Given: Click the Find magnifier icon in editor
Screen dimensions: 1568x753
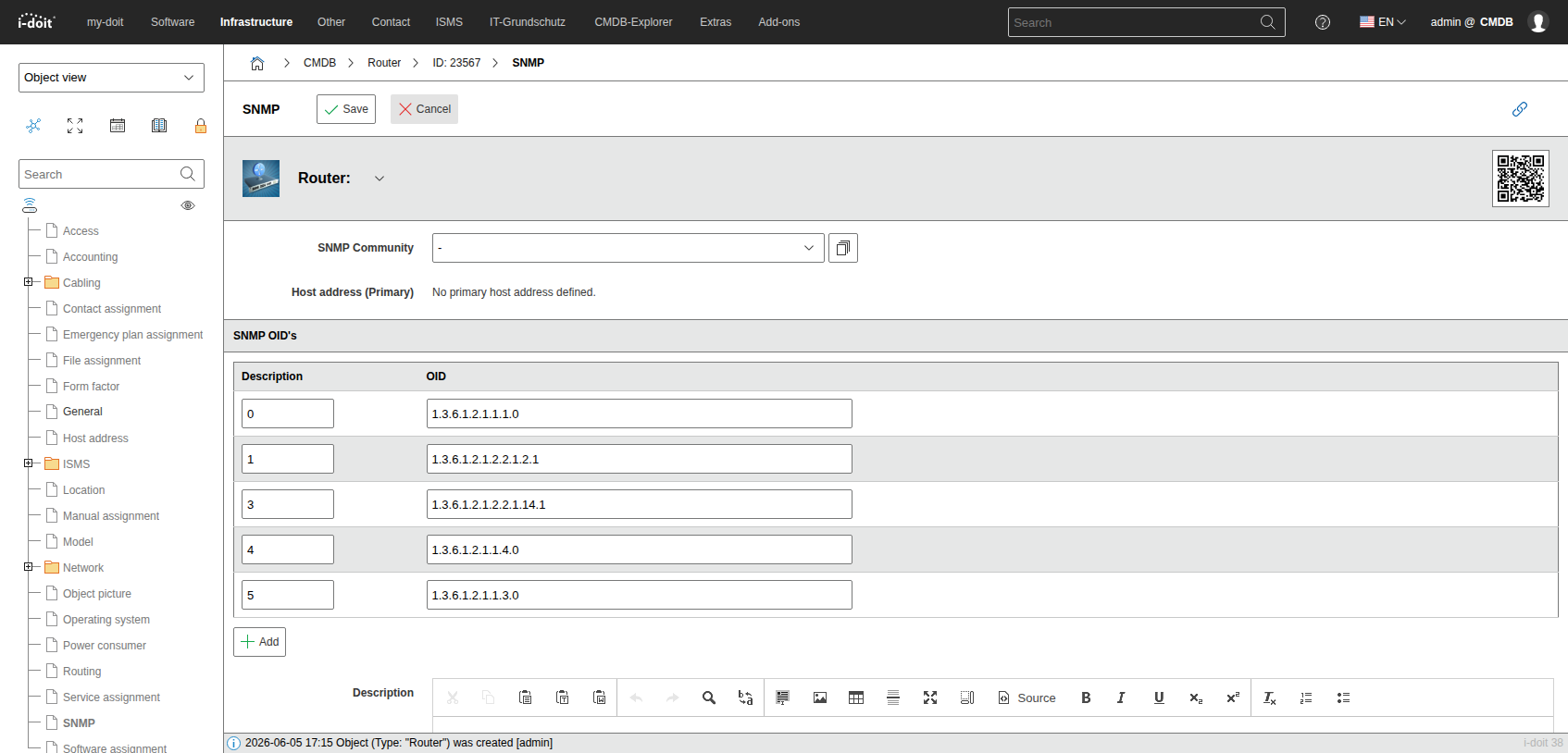Looking at the screenshot, I should tap(709, 697).
